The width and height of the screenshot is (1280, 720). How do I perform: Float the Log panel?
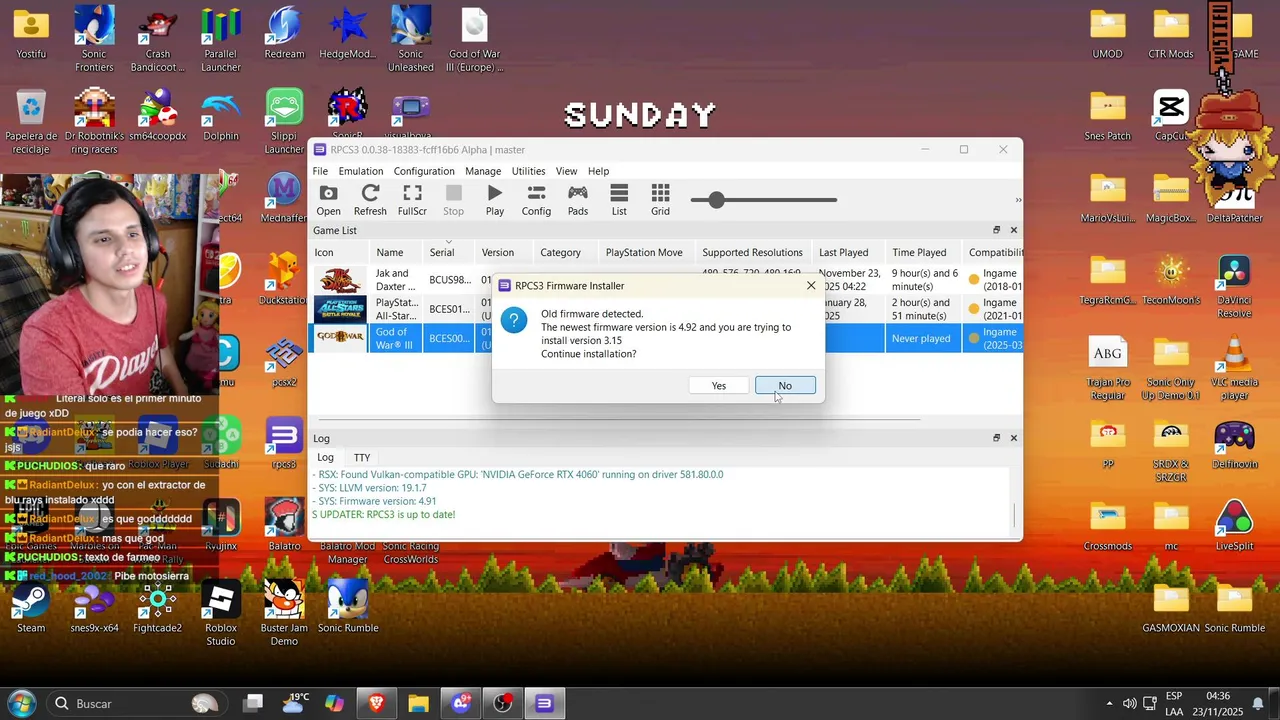(x=996, y=438)
